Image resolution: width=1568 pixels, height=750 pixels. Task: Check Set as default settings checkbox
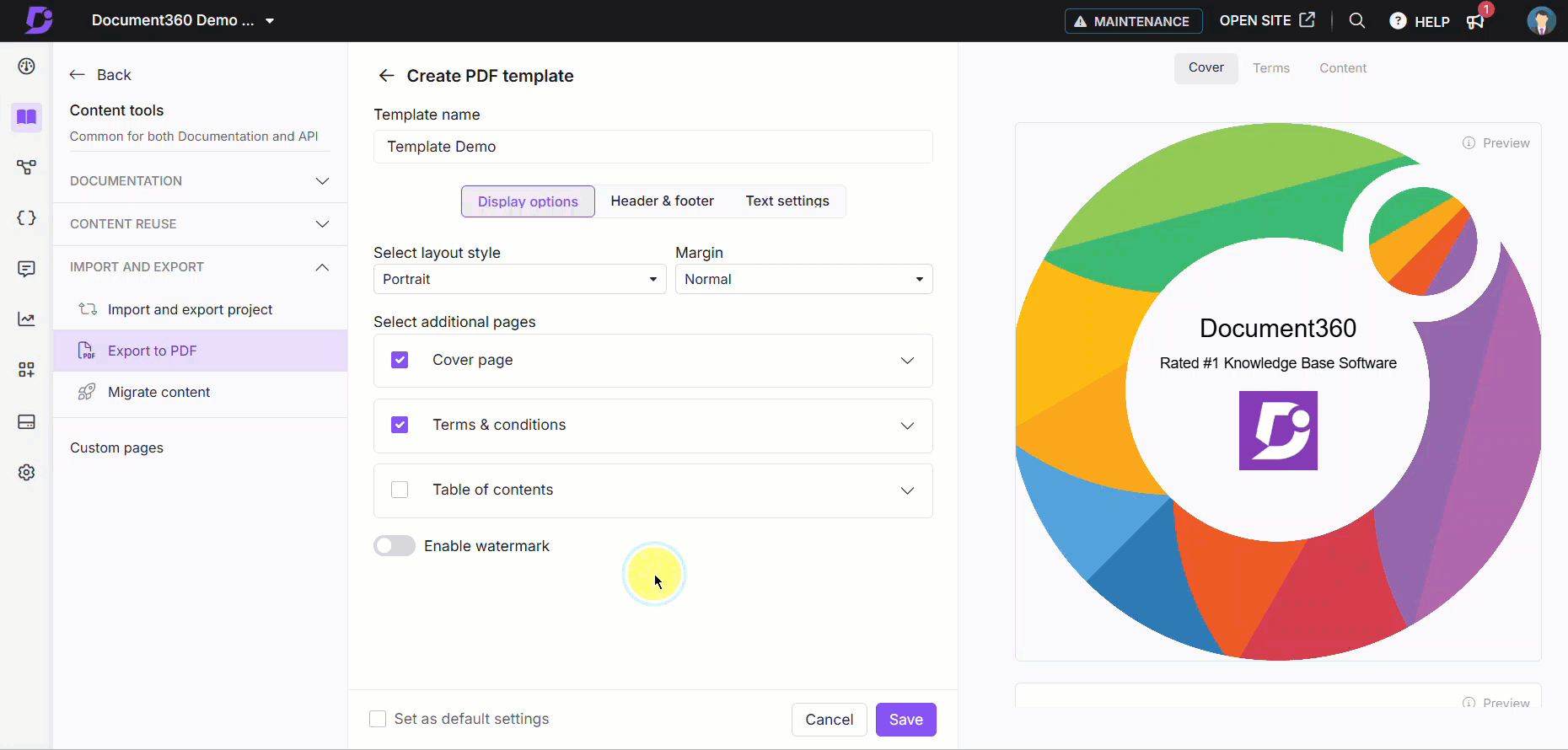coord(378,719)
